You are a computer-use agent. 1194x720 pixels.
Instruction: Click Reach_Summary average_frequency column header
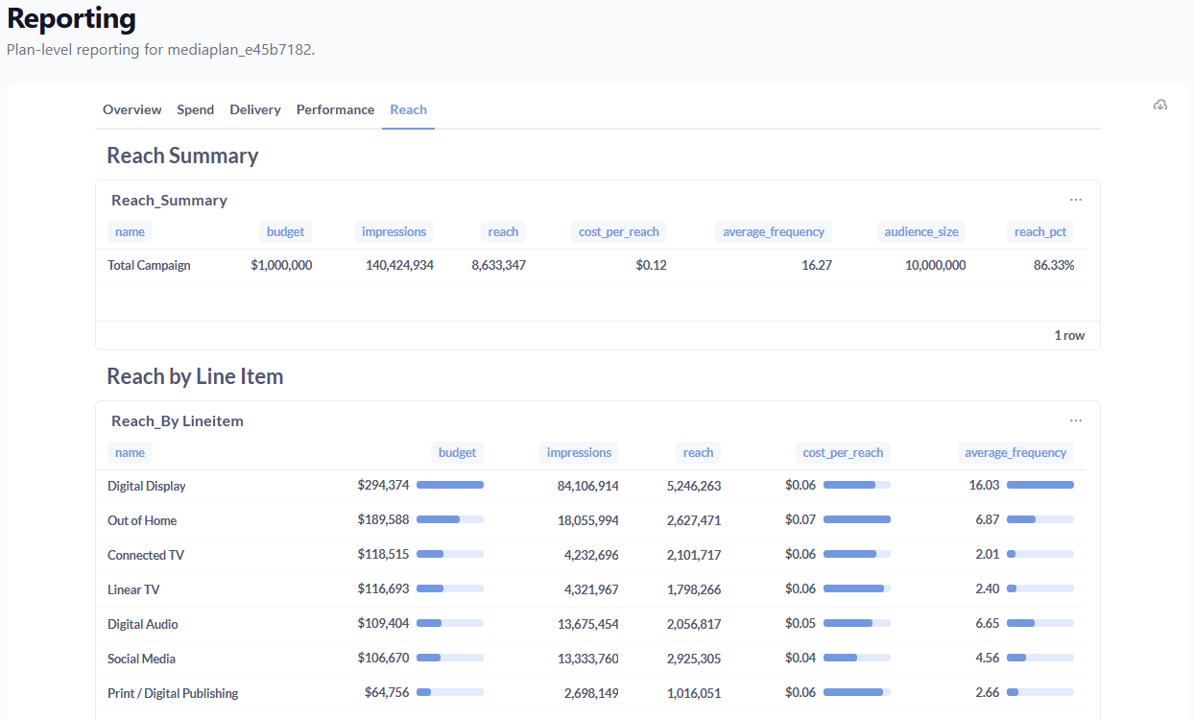(x=773, y=231)
